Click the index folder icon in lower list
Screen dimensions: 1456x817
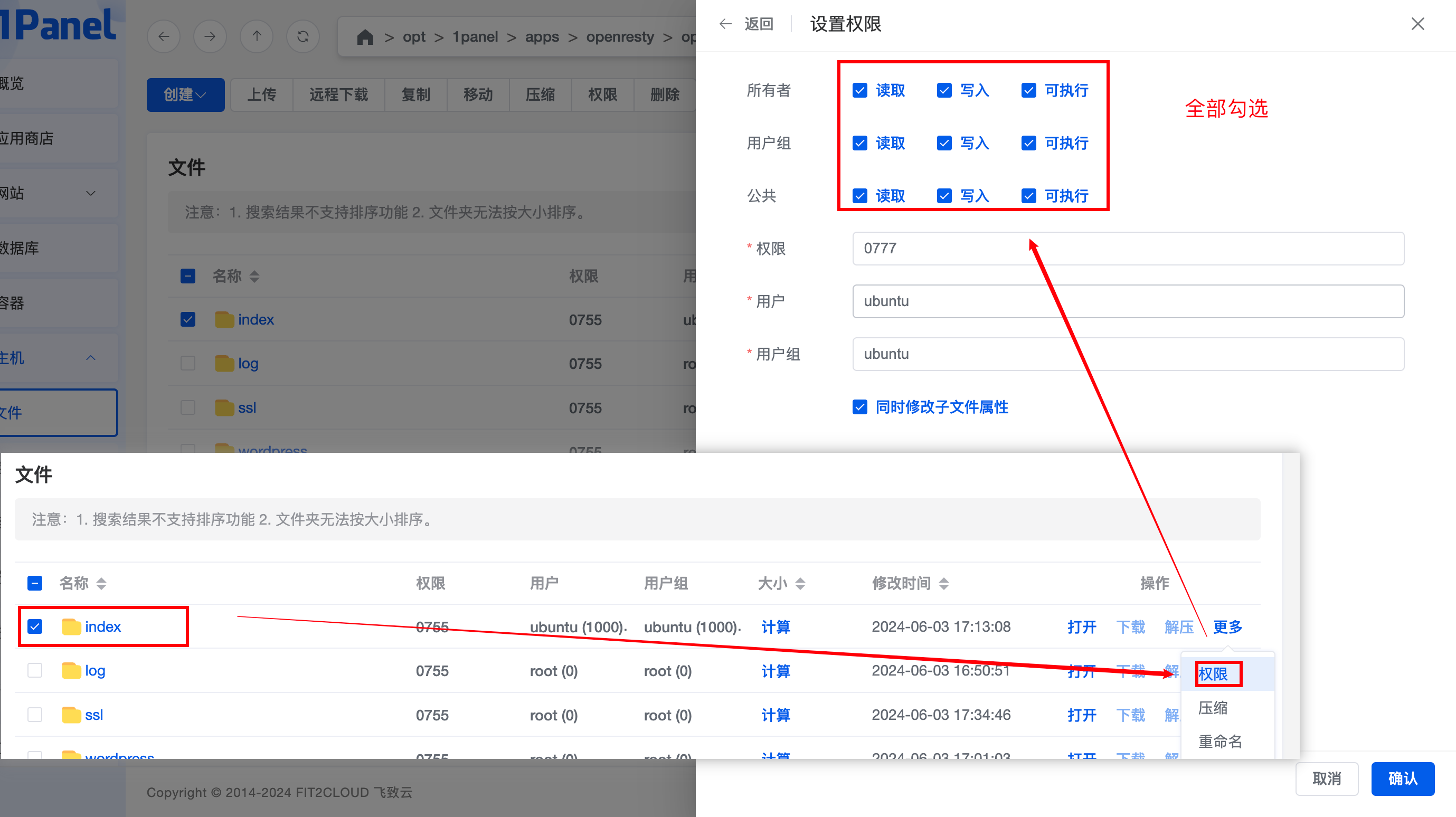71,626
